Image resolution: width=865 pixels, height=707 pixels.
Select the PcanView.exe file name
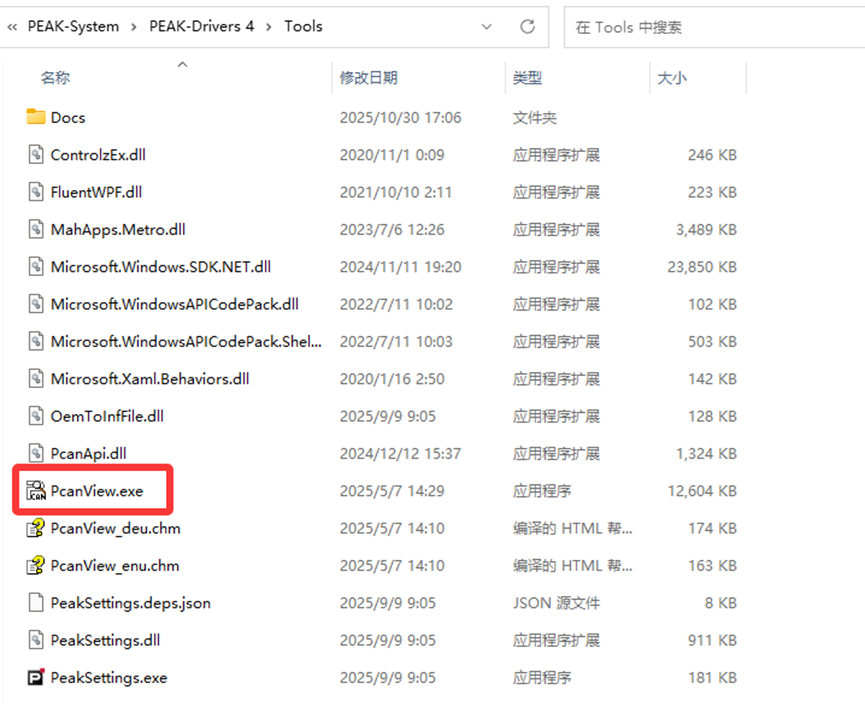pos(97,491)
